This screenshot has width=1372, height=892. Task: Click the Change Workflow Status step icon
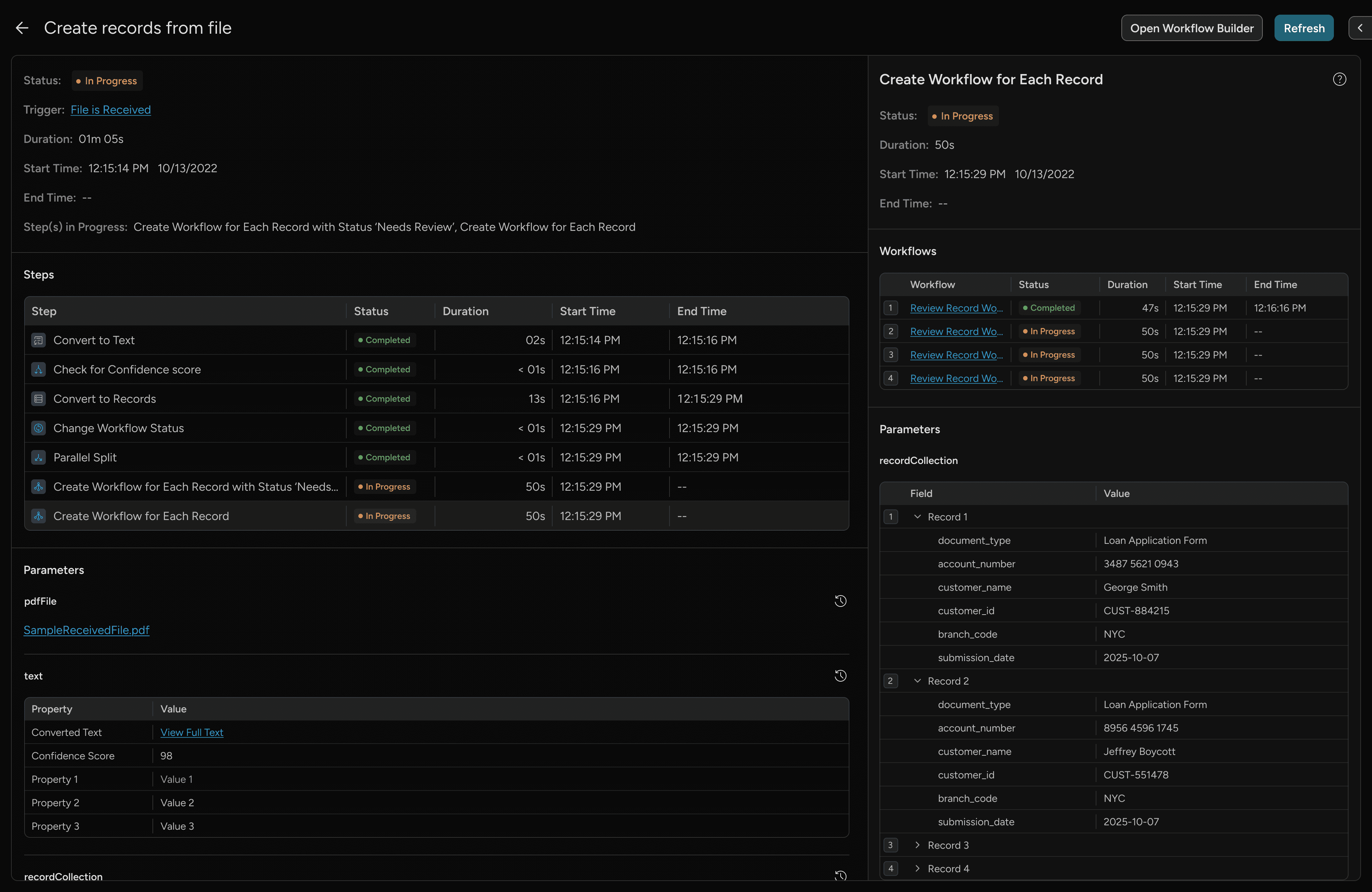point(38,428)
